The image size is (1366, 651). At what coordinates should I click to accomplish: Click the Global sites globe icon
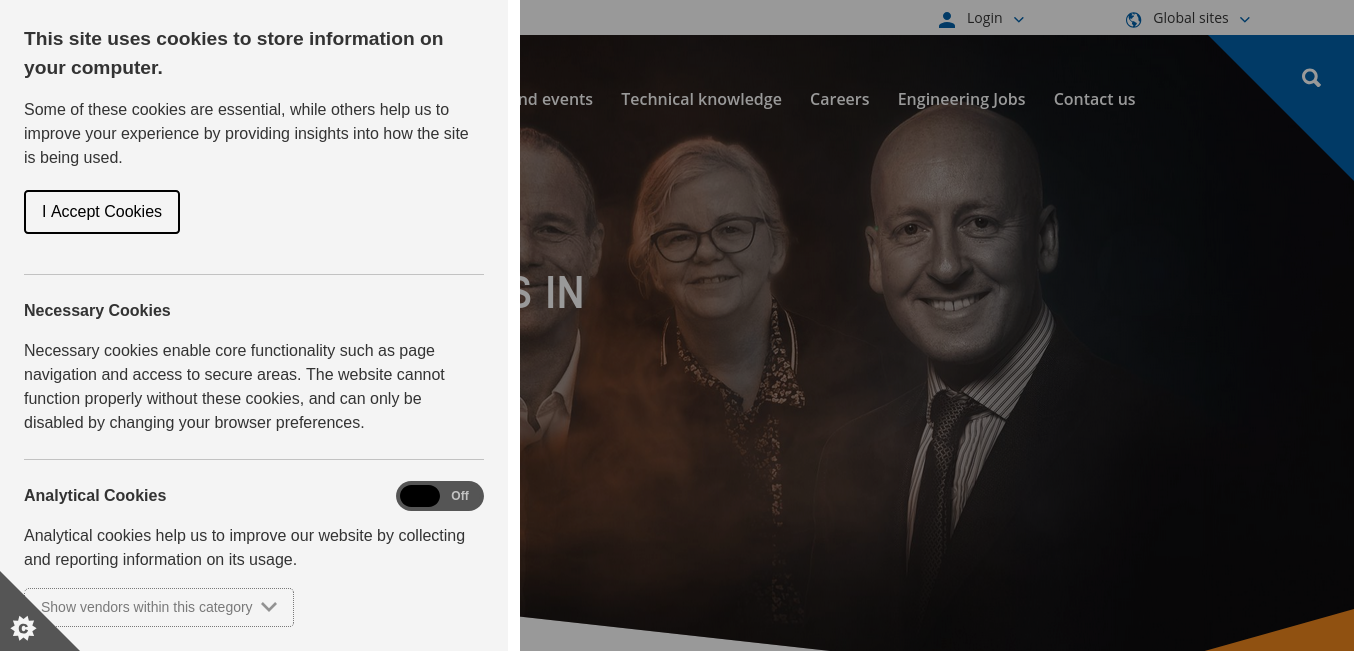(1133, 19)
